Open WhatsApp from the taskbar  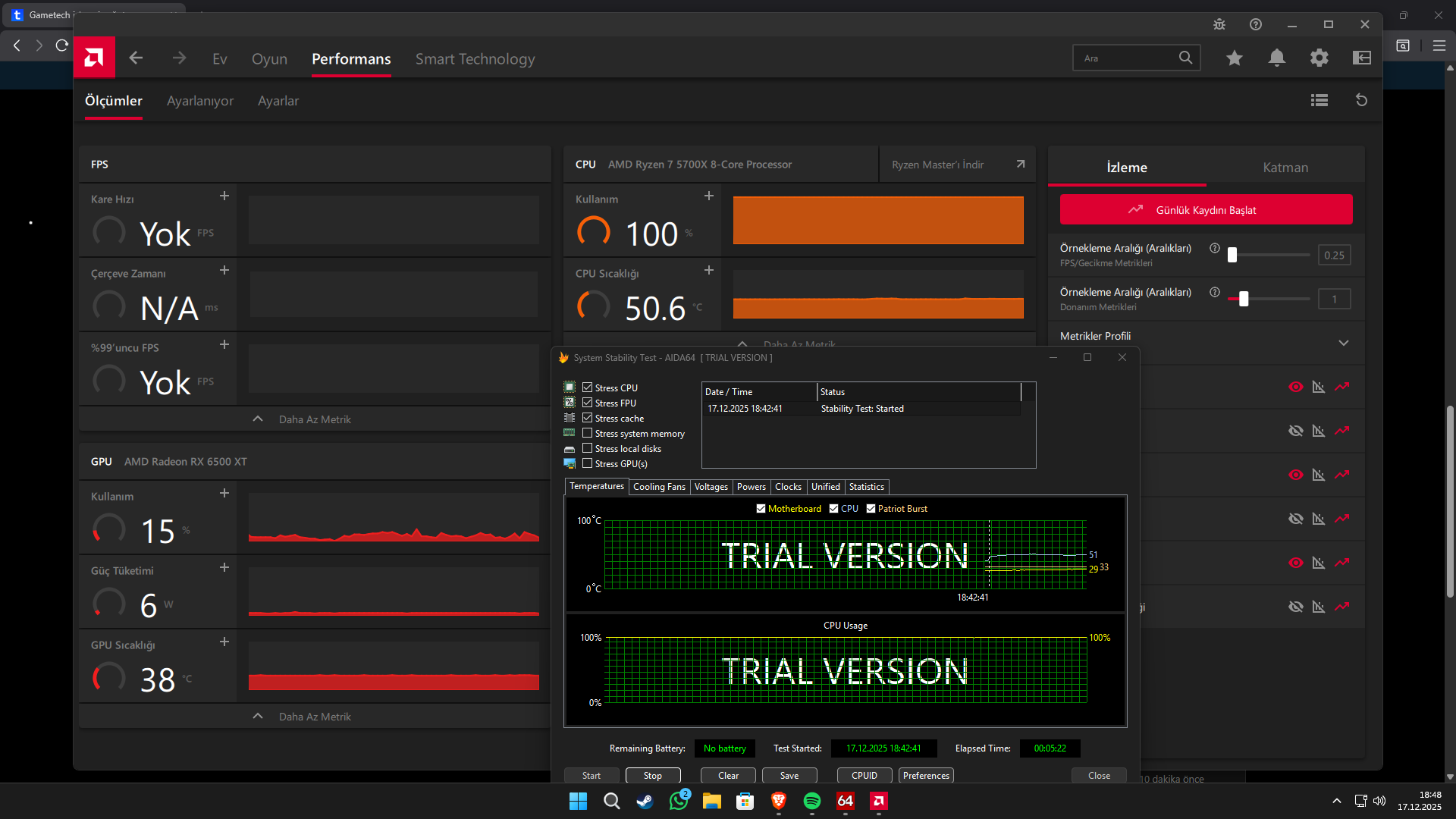pyautogui.click(x=679, y=801)
